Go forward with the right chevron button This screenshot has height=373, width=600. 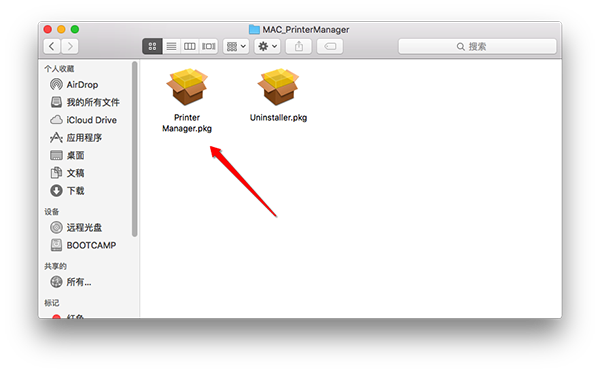pyautogui.click(x=70, y=46)
